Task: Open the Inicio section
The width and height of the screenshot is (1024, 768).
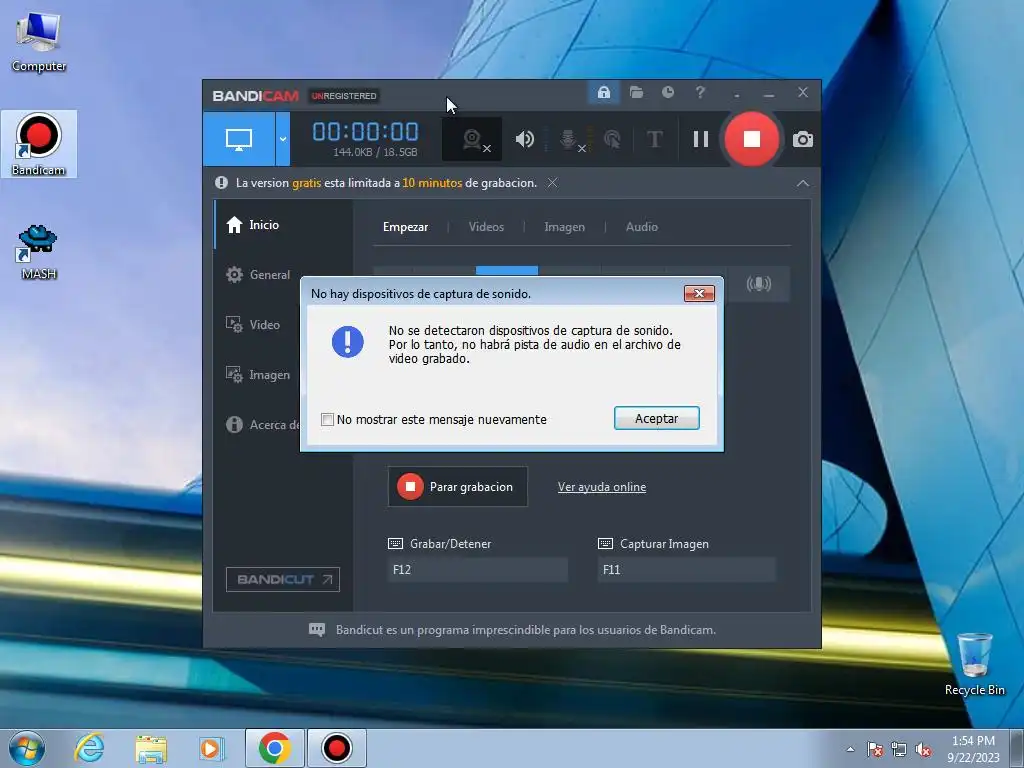Action: [284, 225]
